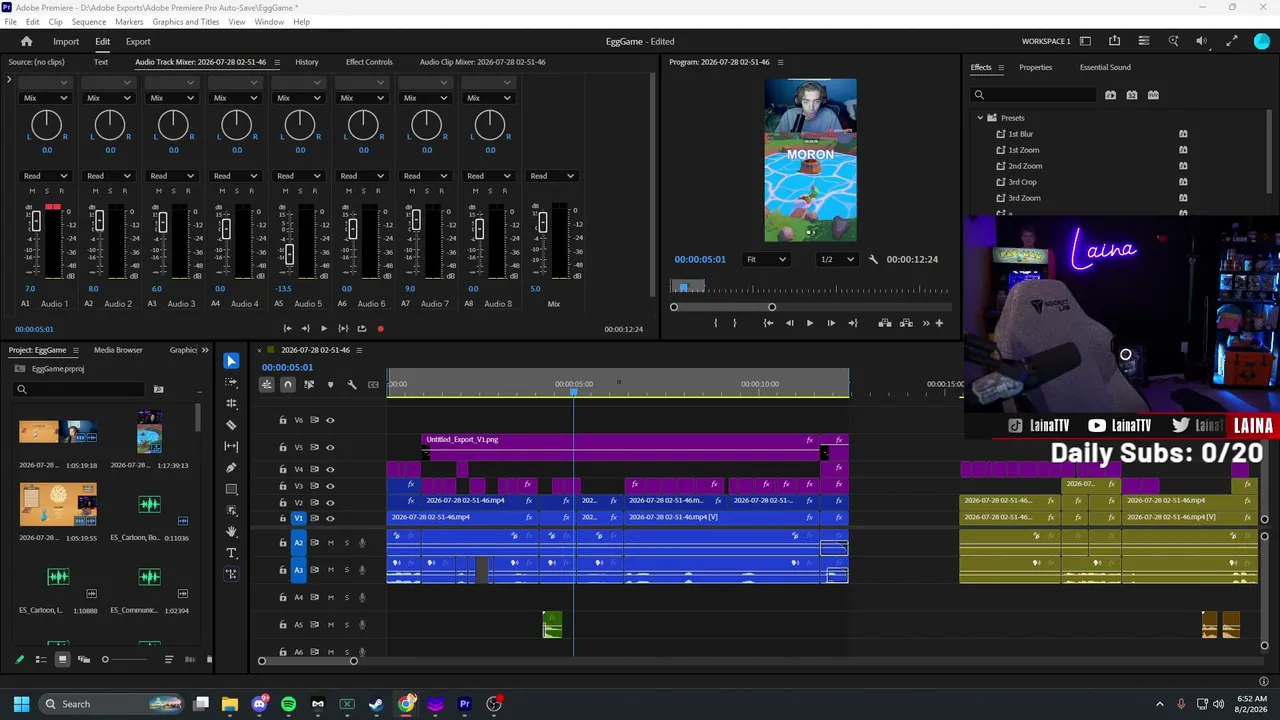Select the Slip tool
Image resolution: width=1280 pixels, height=720 pixels.
coord(231,446)
